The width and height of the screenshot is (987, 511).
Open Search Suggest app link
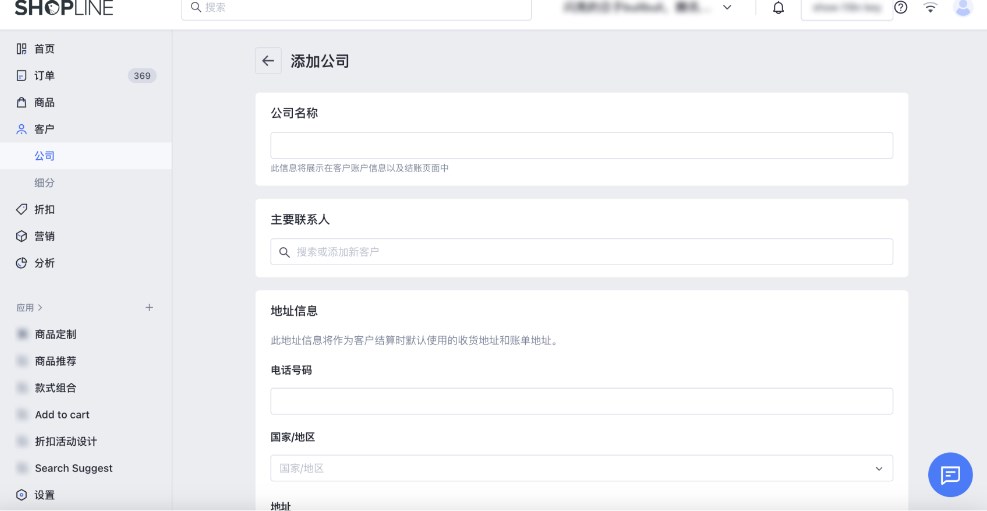74,468
